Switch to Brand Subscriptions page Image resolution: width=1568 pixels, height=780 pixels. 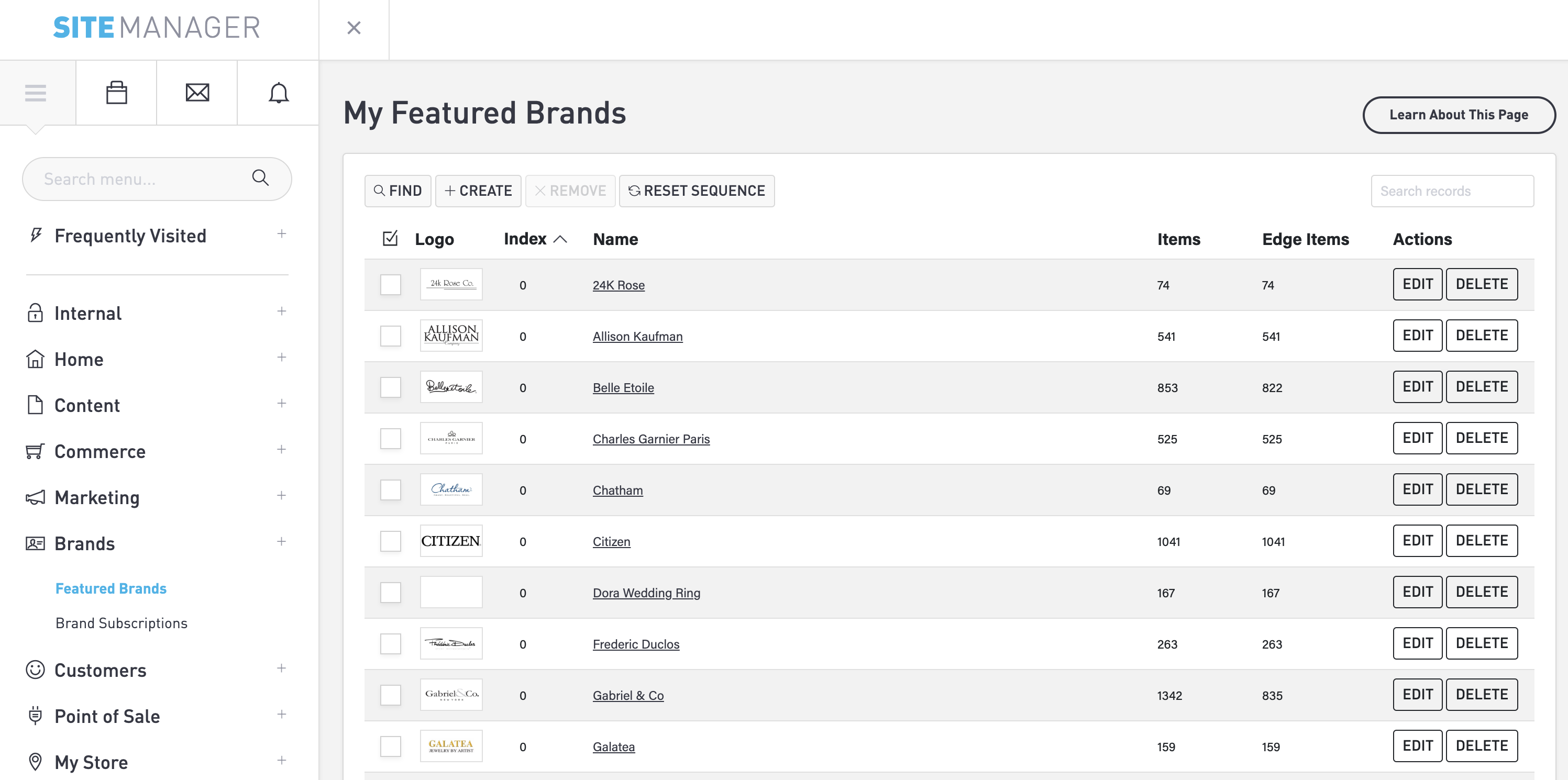pos(121,623)
